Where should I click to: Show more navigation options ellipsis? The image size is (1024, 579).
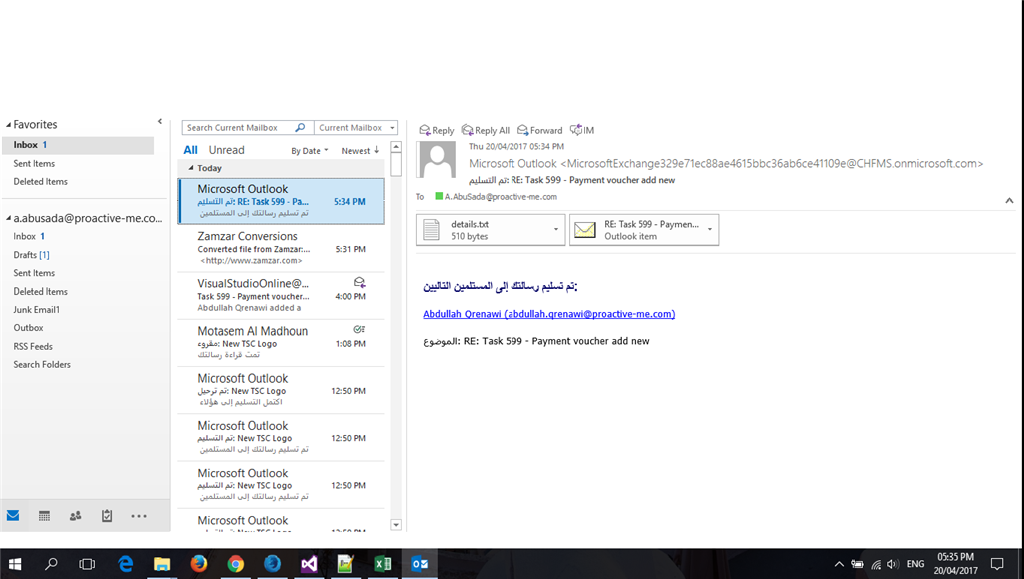point(138,516)
